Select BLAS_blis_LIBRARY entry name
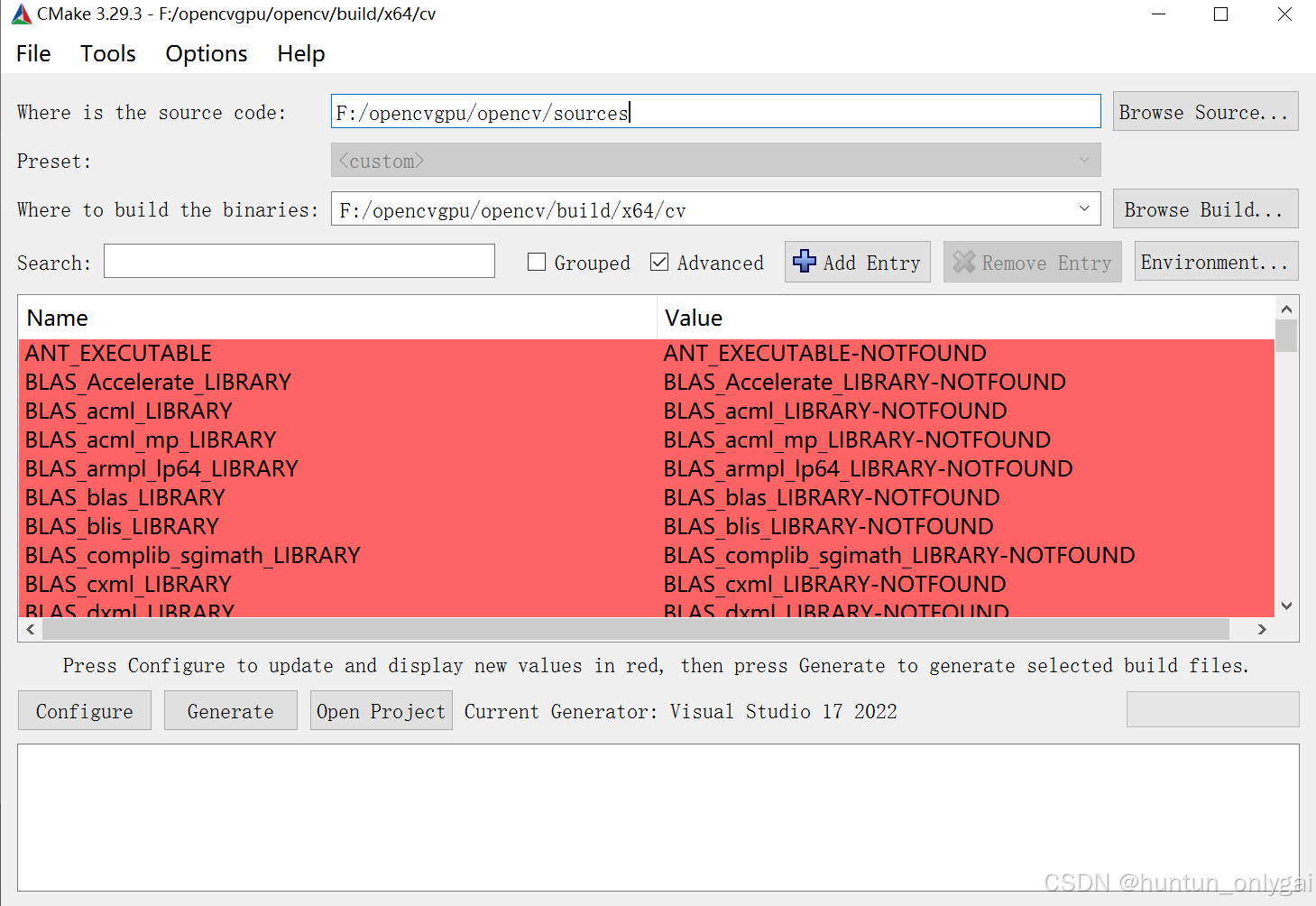This screenshot has width=1316, height=906. coord(122,526)
